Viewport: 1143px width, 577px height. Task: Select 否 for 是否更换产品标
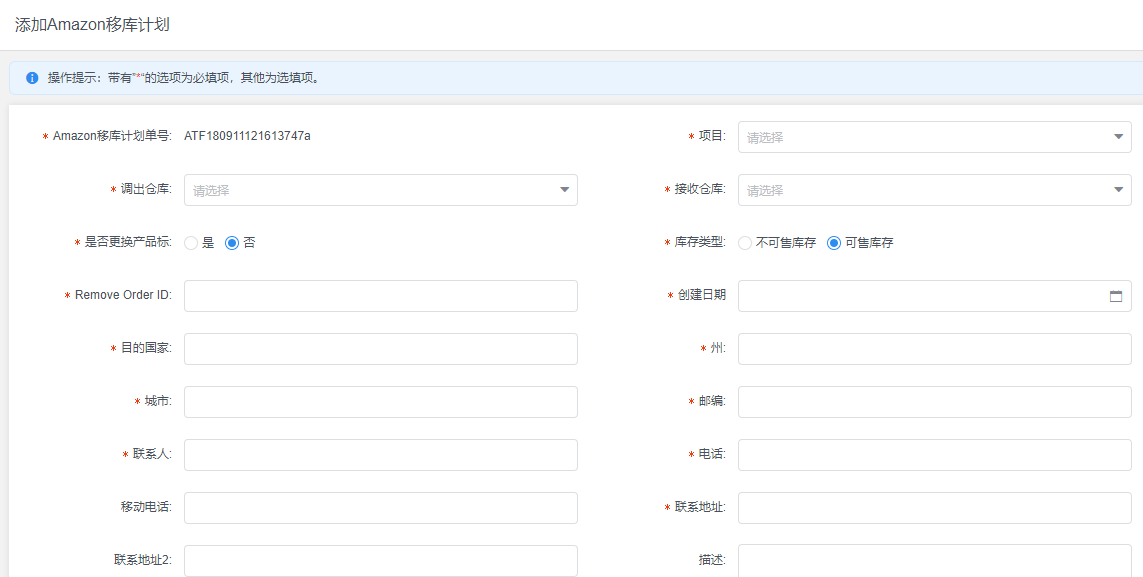tap(232, 243)
